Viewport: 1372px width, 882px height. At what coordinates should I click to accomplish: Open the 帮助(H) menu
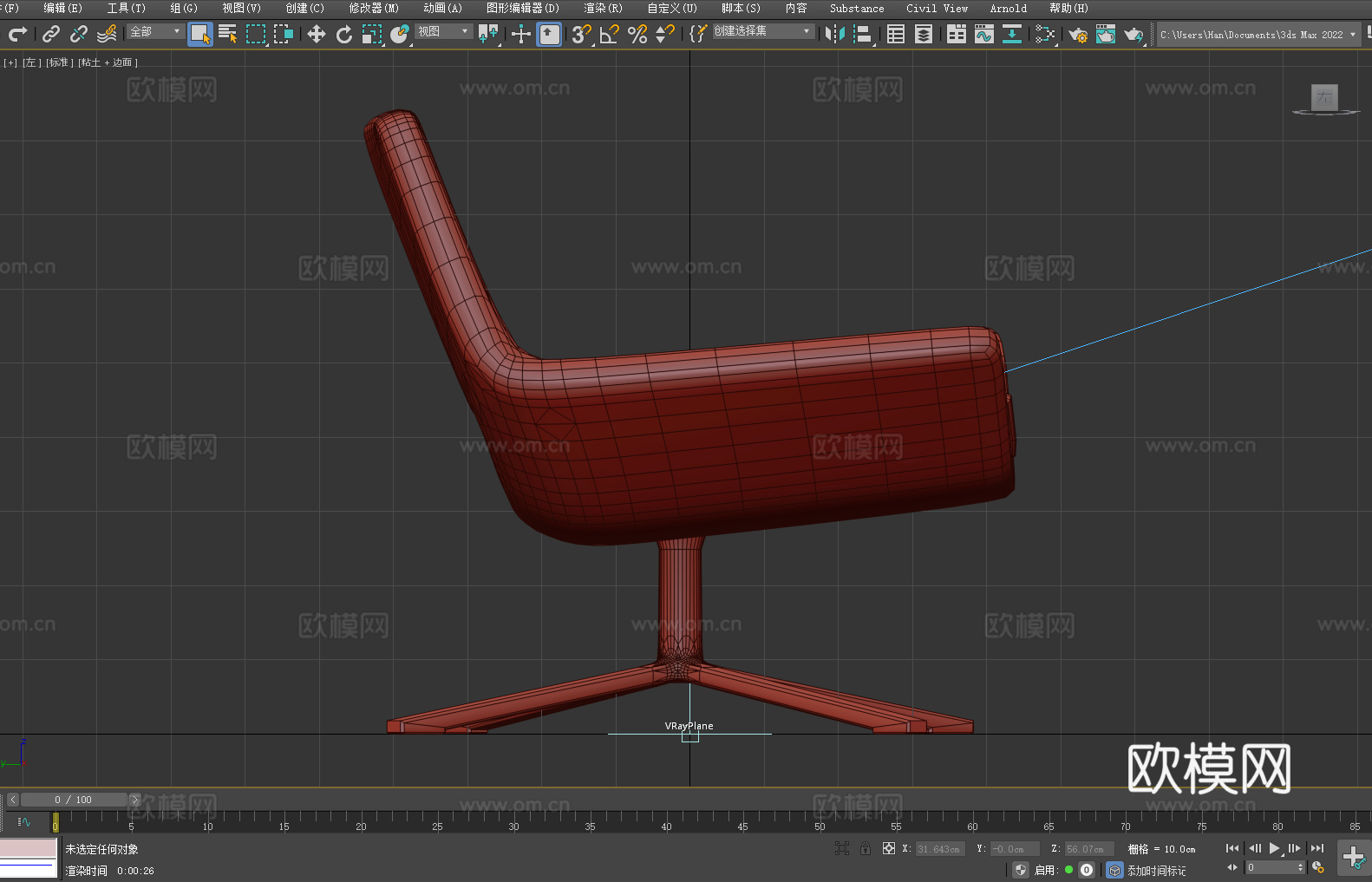click(x=1068, y=8)
